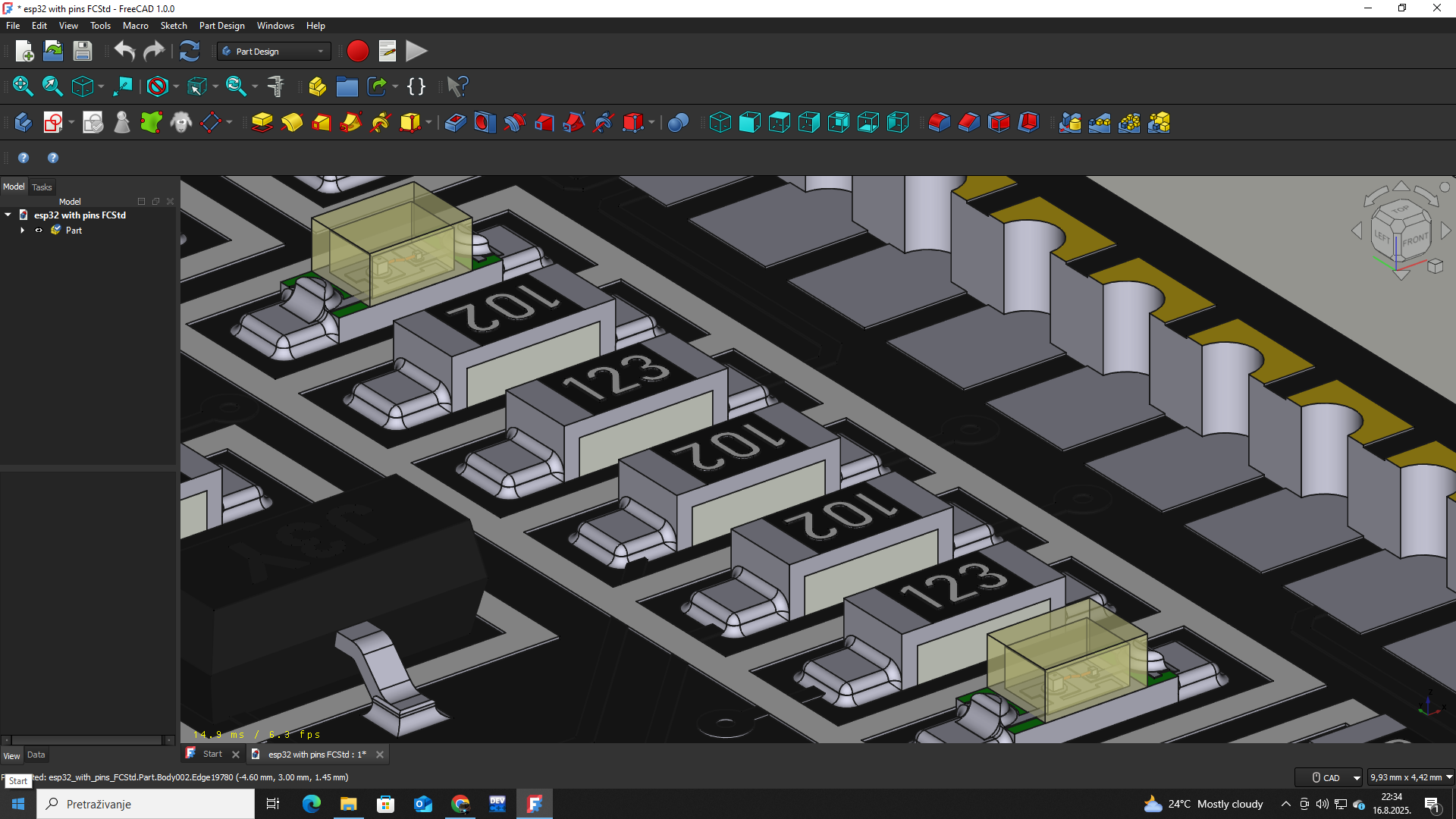Switch to the Tasks tab

pos(42,187)
